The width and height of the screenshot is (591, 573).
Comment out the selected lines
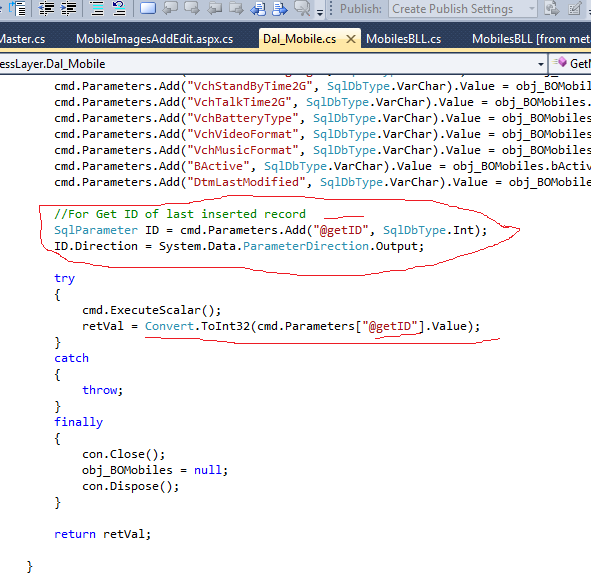pyautogui.click(x=97, y=8)
